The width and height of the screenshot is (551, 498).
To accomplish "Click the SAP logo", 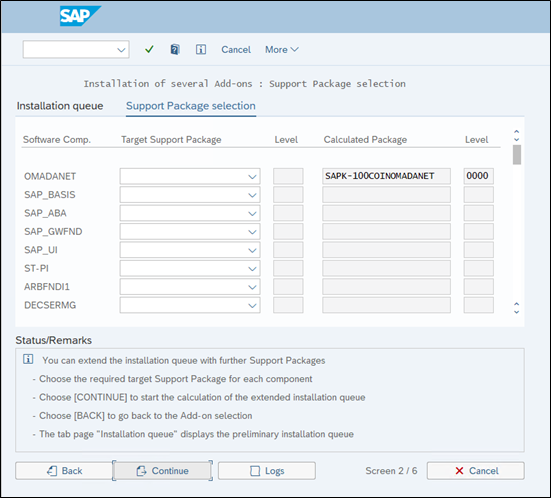I will coord(79,16).
